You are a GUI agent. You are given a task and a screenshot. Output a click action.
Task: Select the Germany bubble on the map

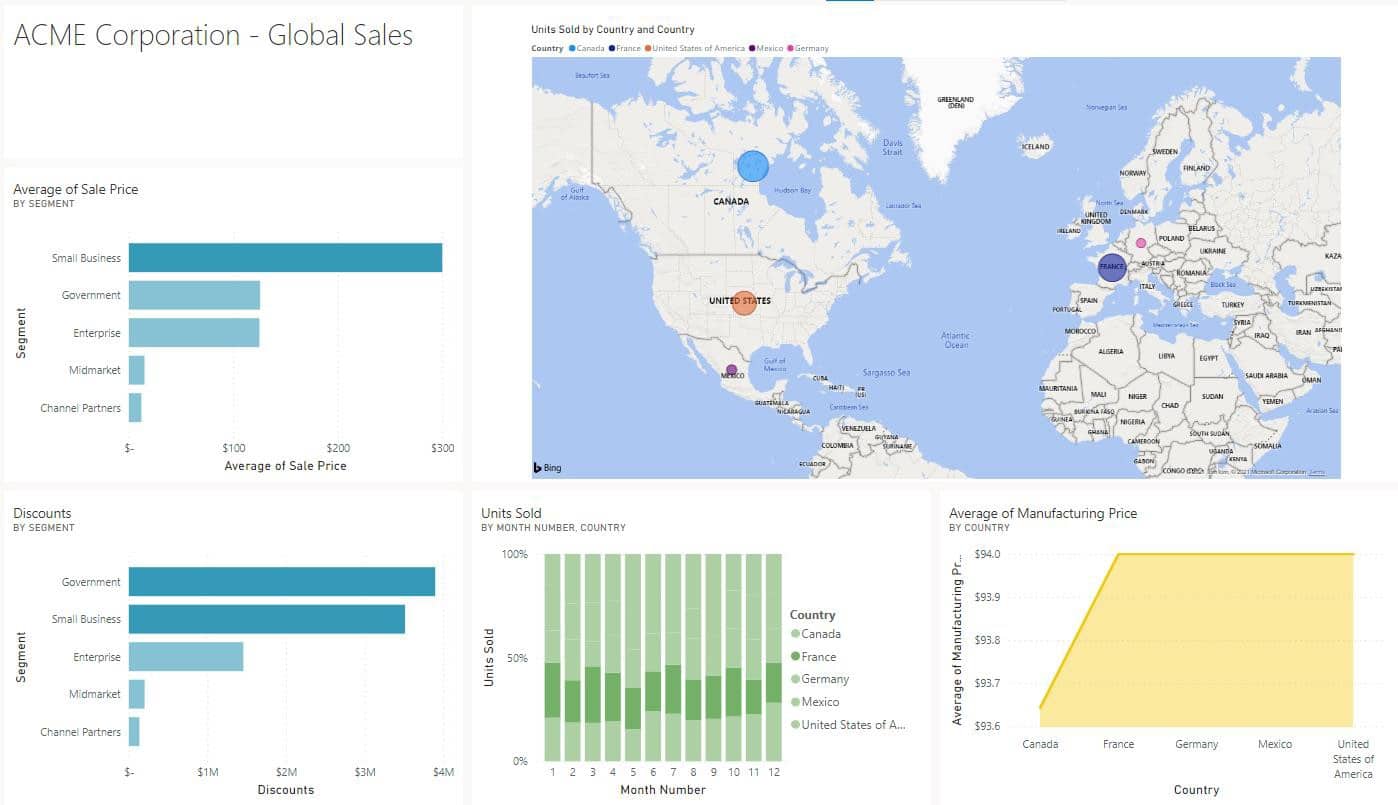click(1141, 243)
